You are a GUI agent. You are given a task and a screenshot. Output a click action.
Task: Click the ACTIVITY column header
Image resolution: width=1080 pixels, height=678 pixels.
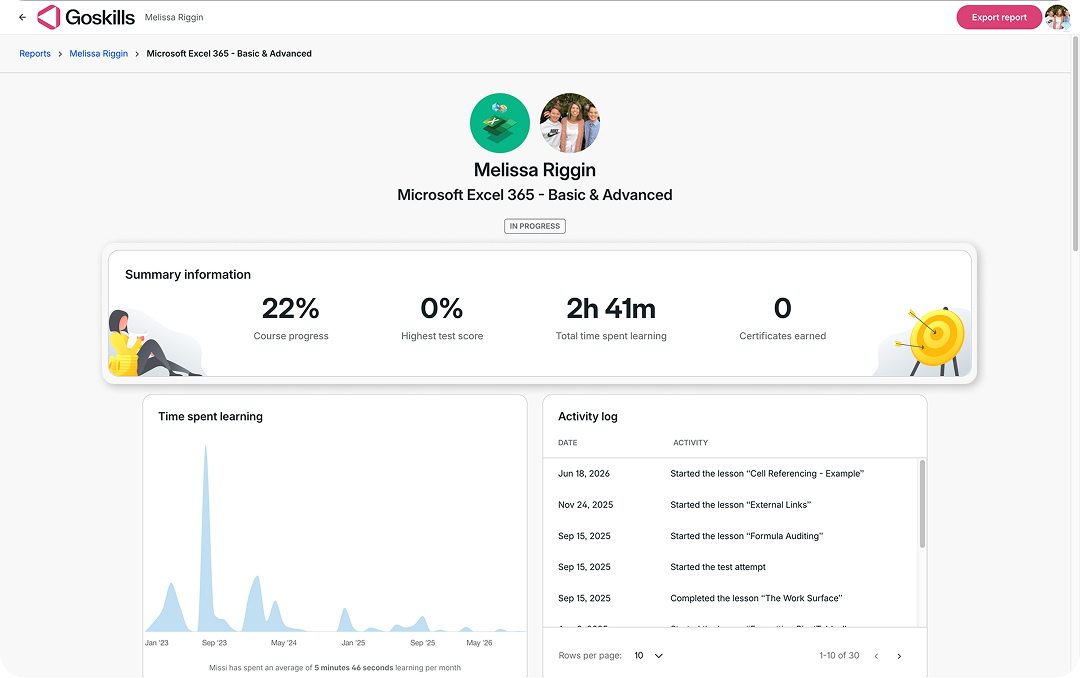tap(690, 442)
